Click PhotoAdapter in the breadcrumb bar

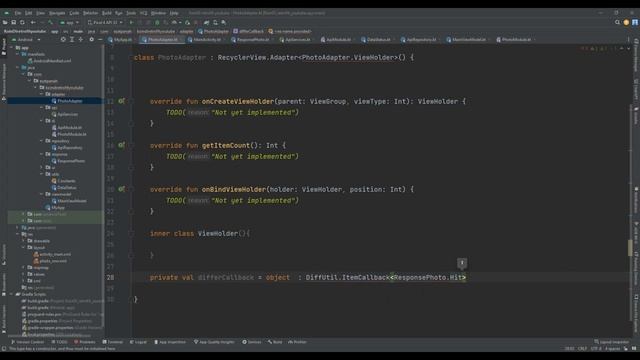point(213,31)
